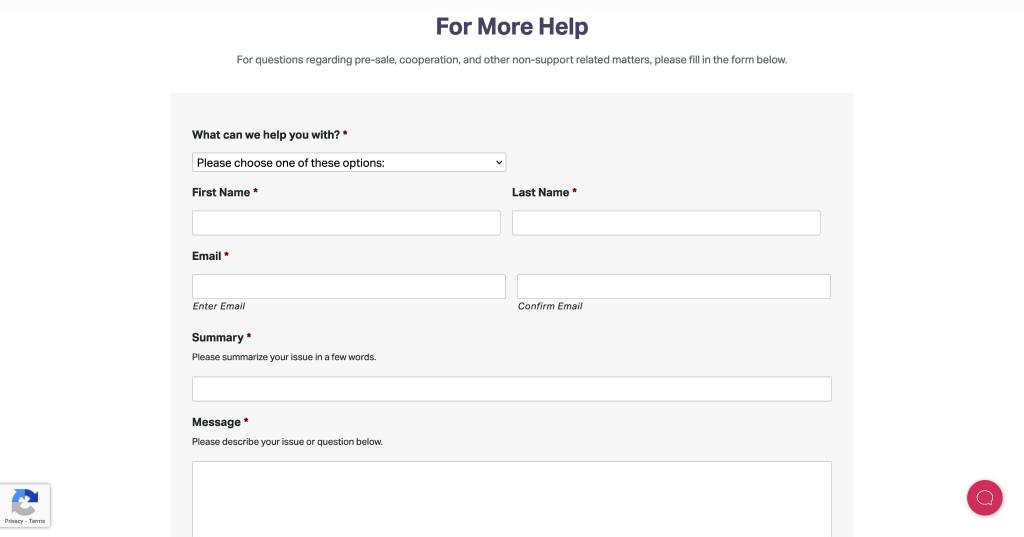Image resolution: width=1024 pixels, height=537 pixels.
Task: Click the Last Name label
Action: (540, 192)
